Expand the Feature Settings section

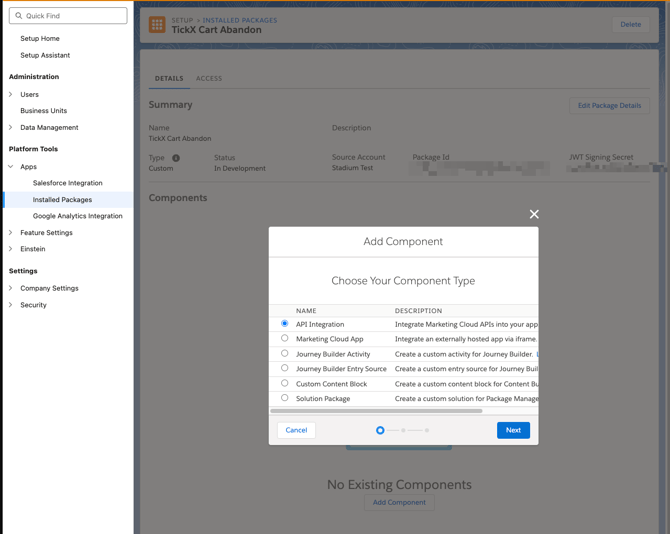click(x=11, y=233)
